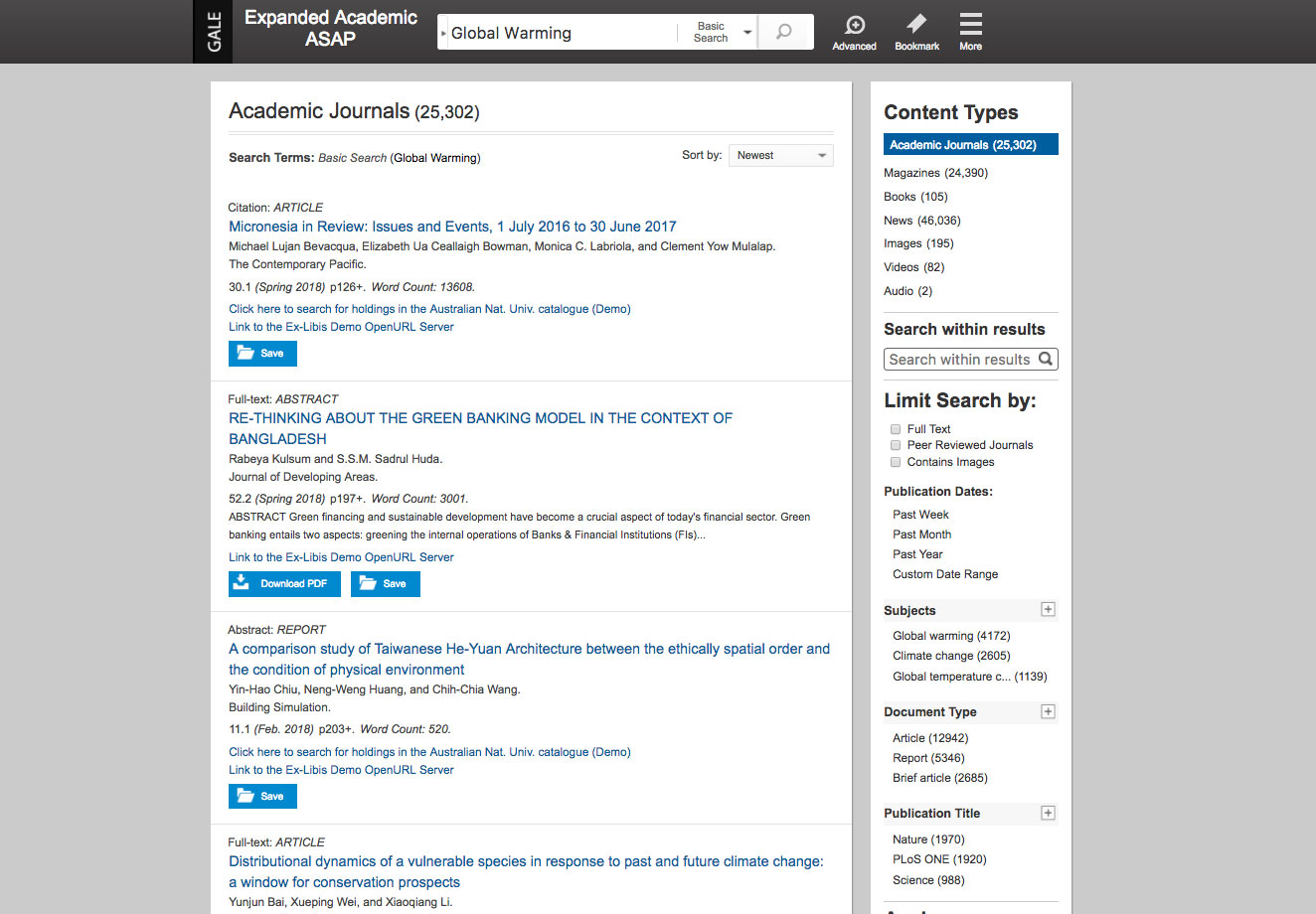Click the GALE logo

click(213, 32)
